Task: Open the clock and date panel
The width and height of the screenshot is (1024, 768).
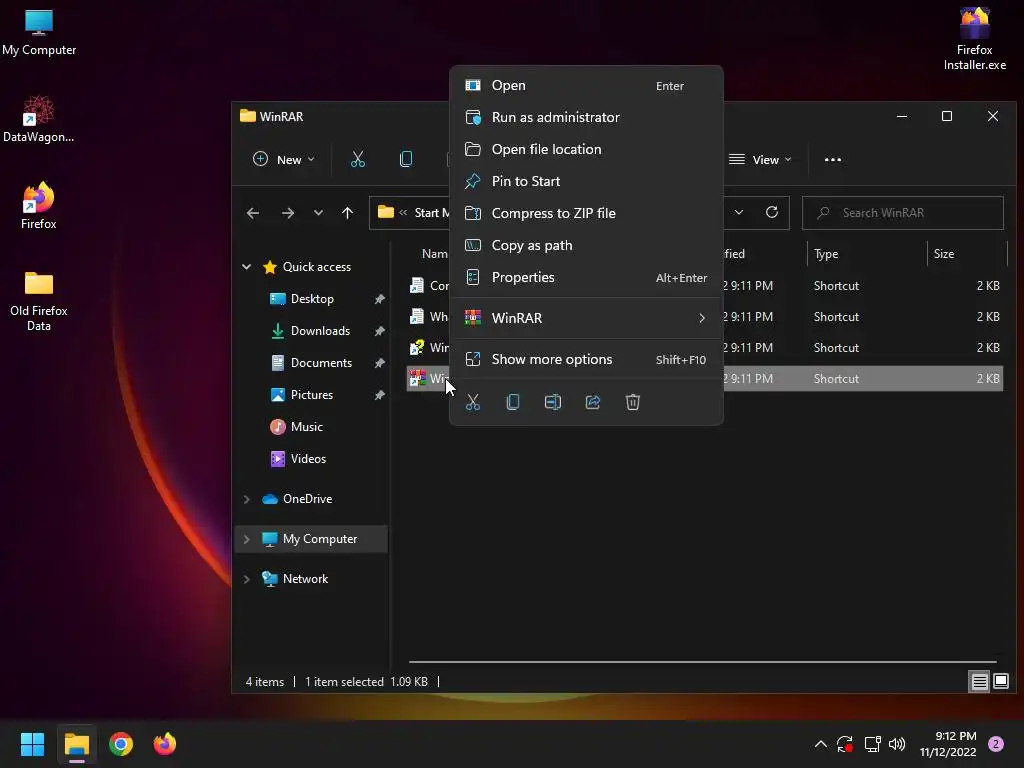Action: click(948, 744)
